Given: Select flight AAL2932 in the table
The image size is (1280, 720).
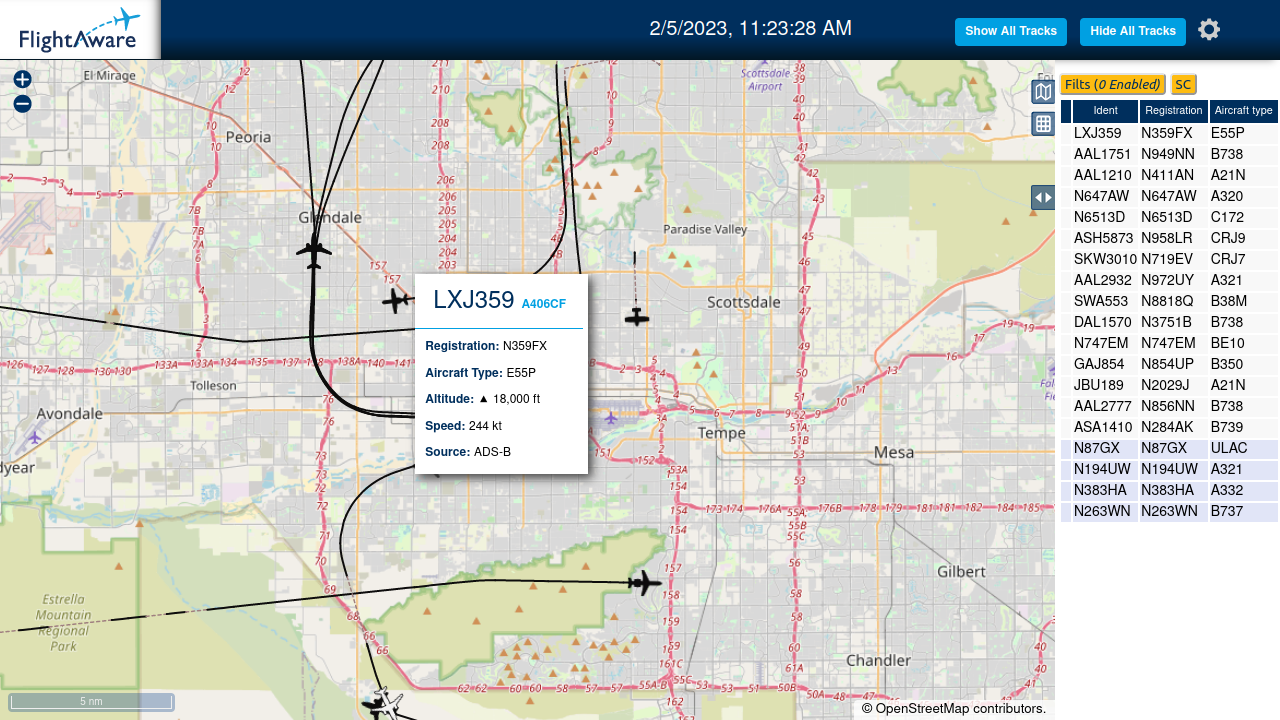Looking at the screenshot, I should pos(1103,280).
